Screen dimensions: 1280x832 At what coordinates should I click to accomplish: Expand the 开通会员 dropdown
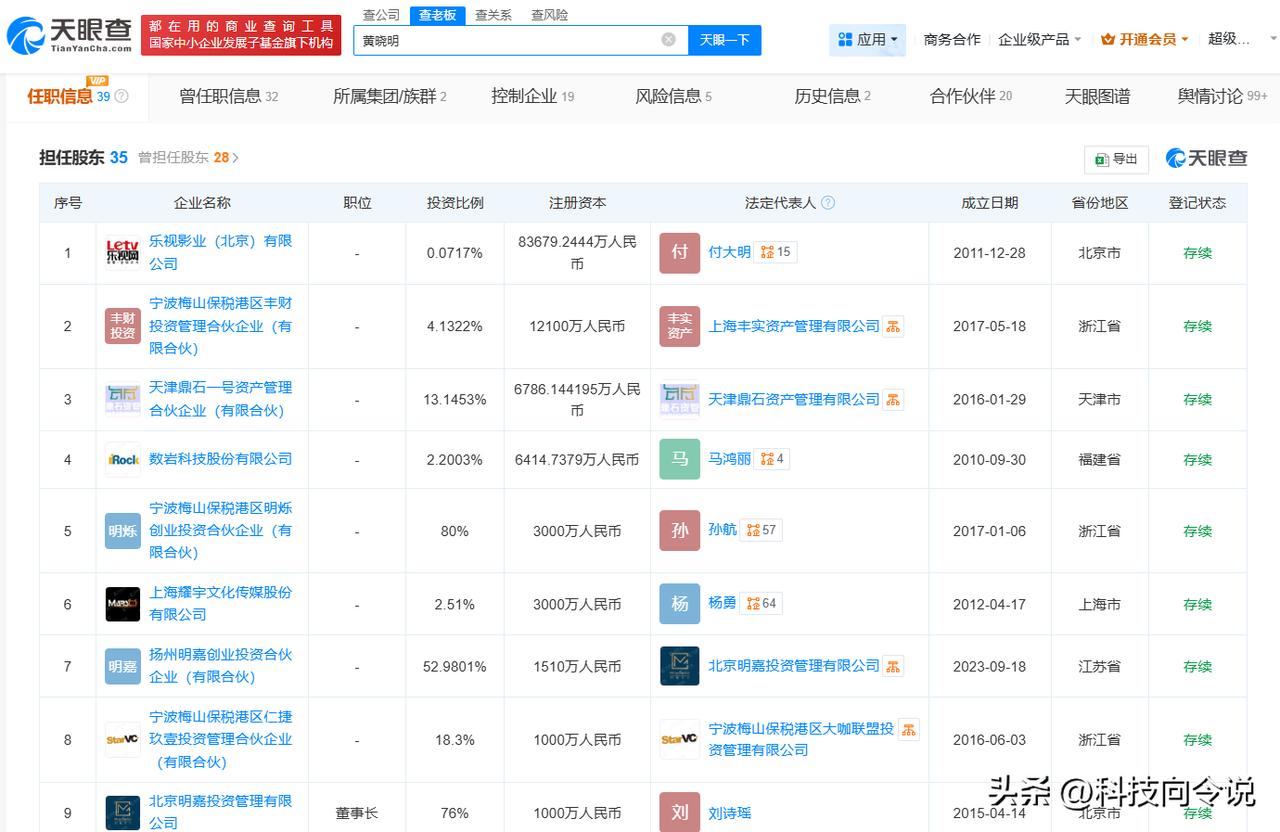[1145, 40]
